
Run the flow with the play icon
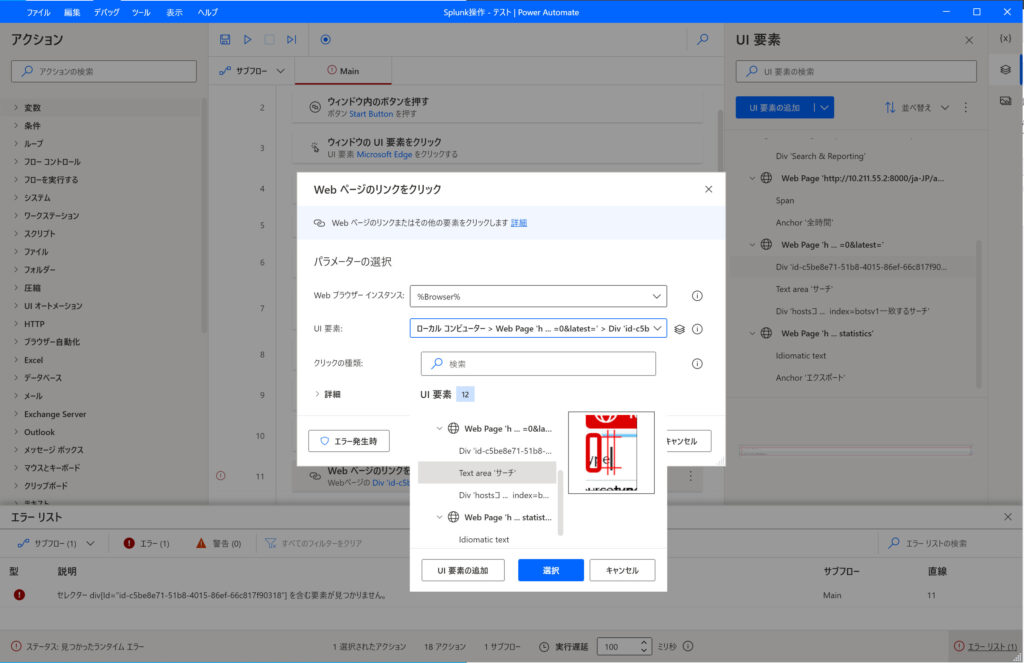pyautogui.click(x=248, y=40)
